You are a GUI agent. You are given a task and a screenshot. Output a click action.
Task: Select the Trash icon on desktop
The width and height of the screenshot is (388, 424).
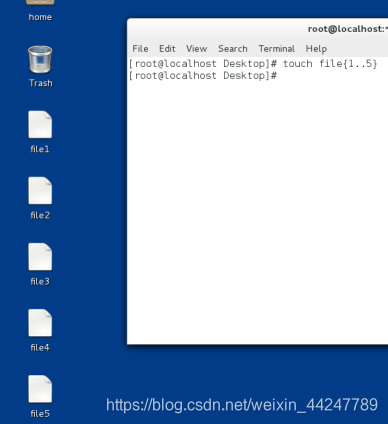40,59
